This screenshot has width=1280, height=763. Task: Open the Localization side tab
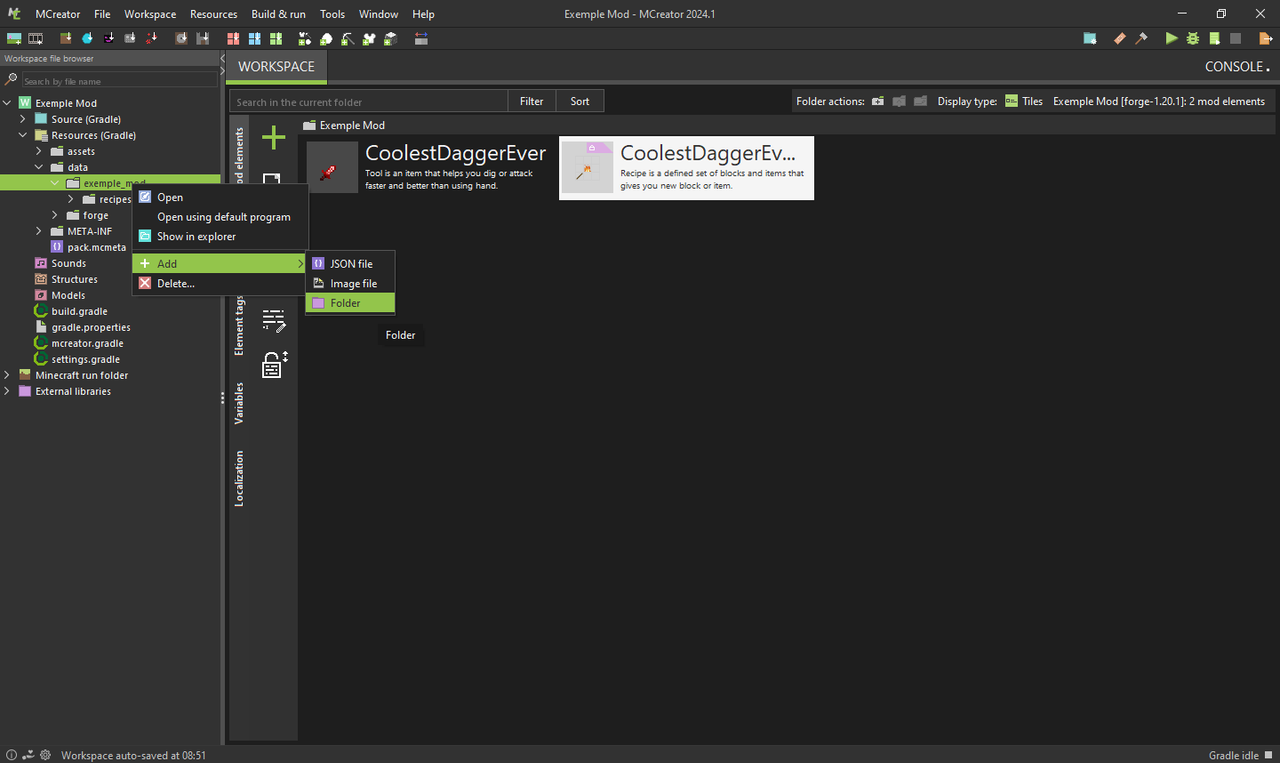pyautogui.click(x=239, y=478)
